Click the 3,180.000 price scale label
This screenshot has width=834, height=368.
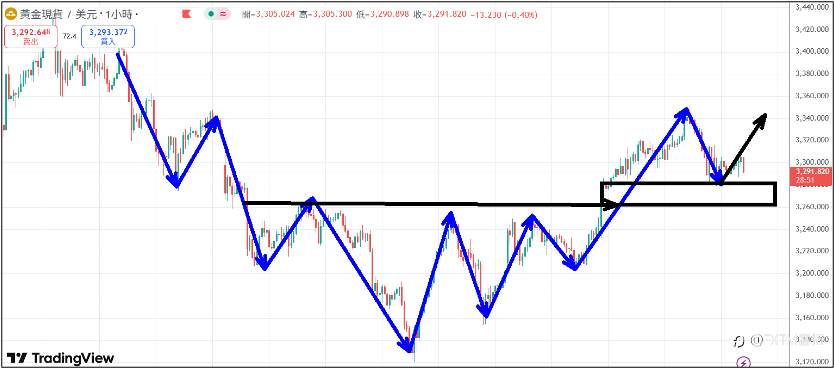click(812, 295)
